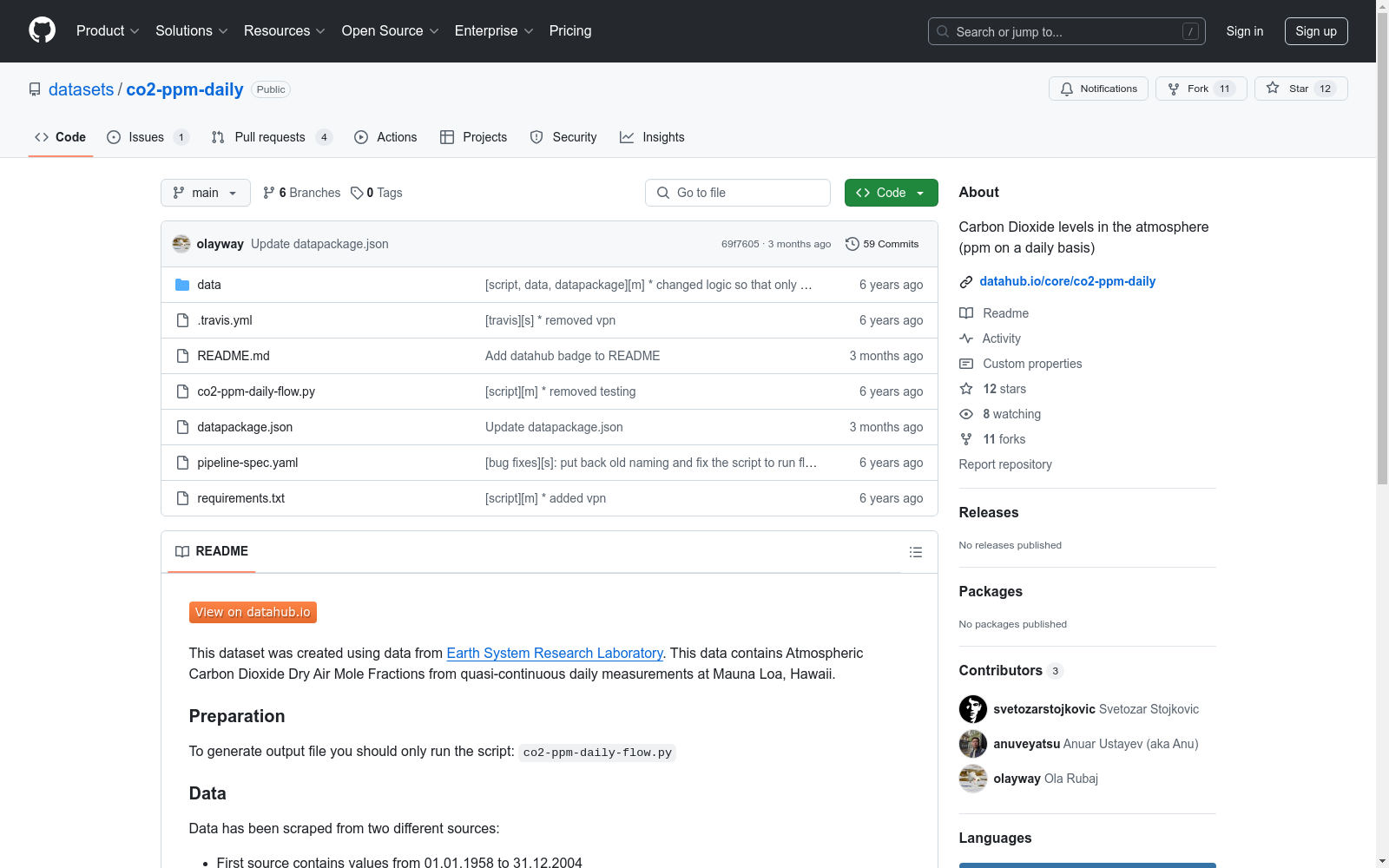Open datapackage.json file
1389x868 pixels.
tap(245, 427)
